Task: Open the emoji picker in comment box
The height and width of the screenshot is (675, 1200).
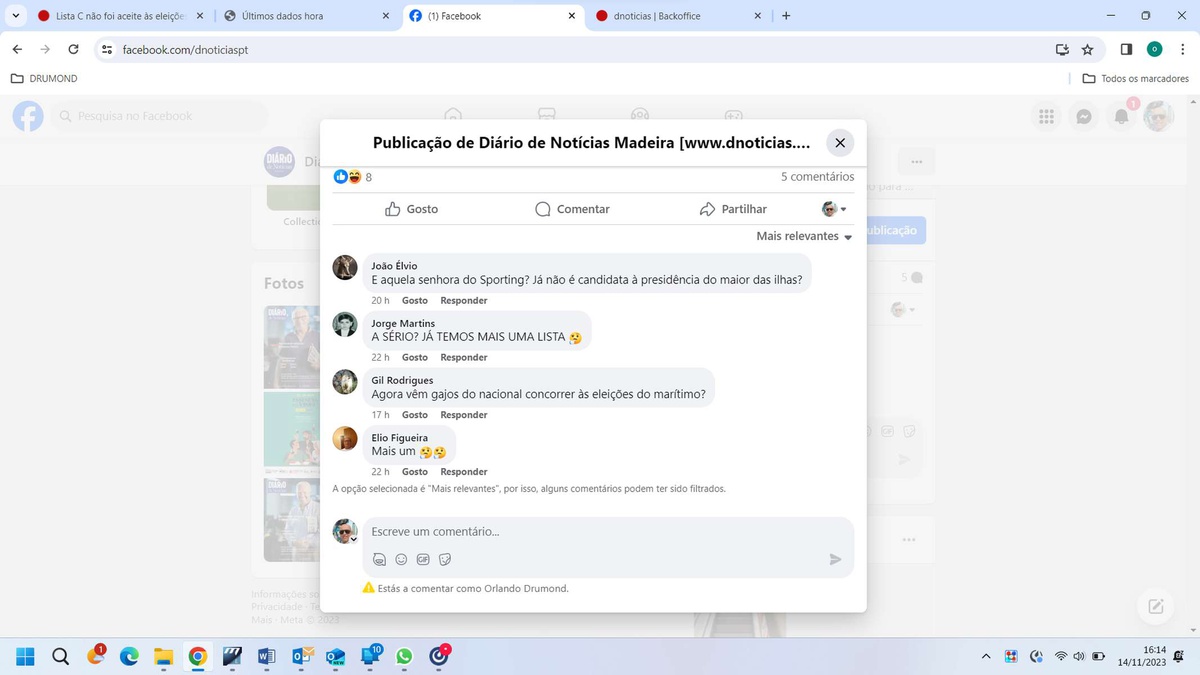Action: [401, 560]
